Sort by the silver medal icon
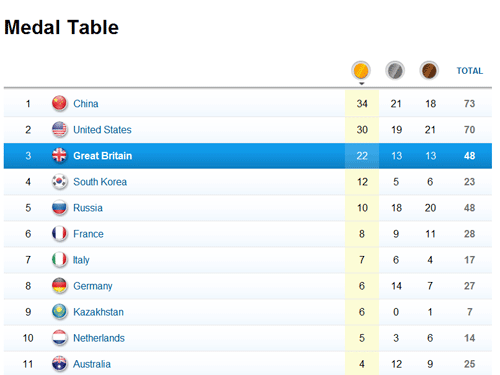The width and height of the screenshot is (500, 375). pyautogui.click(x=395, y=70)
